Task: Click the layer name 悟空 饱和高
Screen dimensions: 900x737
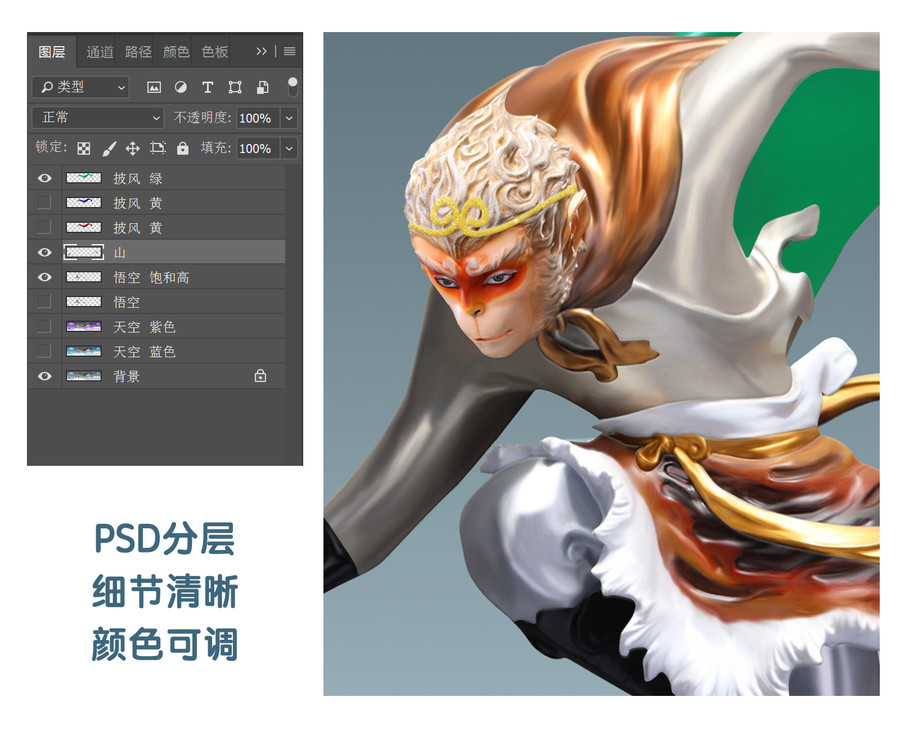Action: click(x=151, y=278)
